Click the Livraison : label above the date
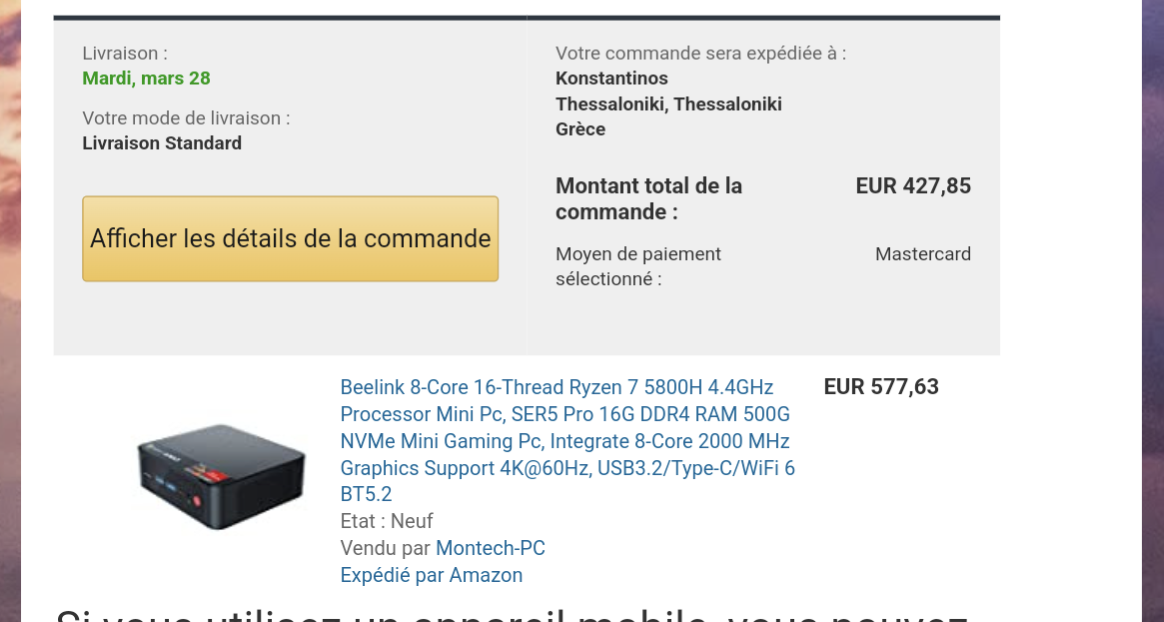Image resolution: width=1164 pixels, height=622 pixels. (x=125, y=53)
